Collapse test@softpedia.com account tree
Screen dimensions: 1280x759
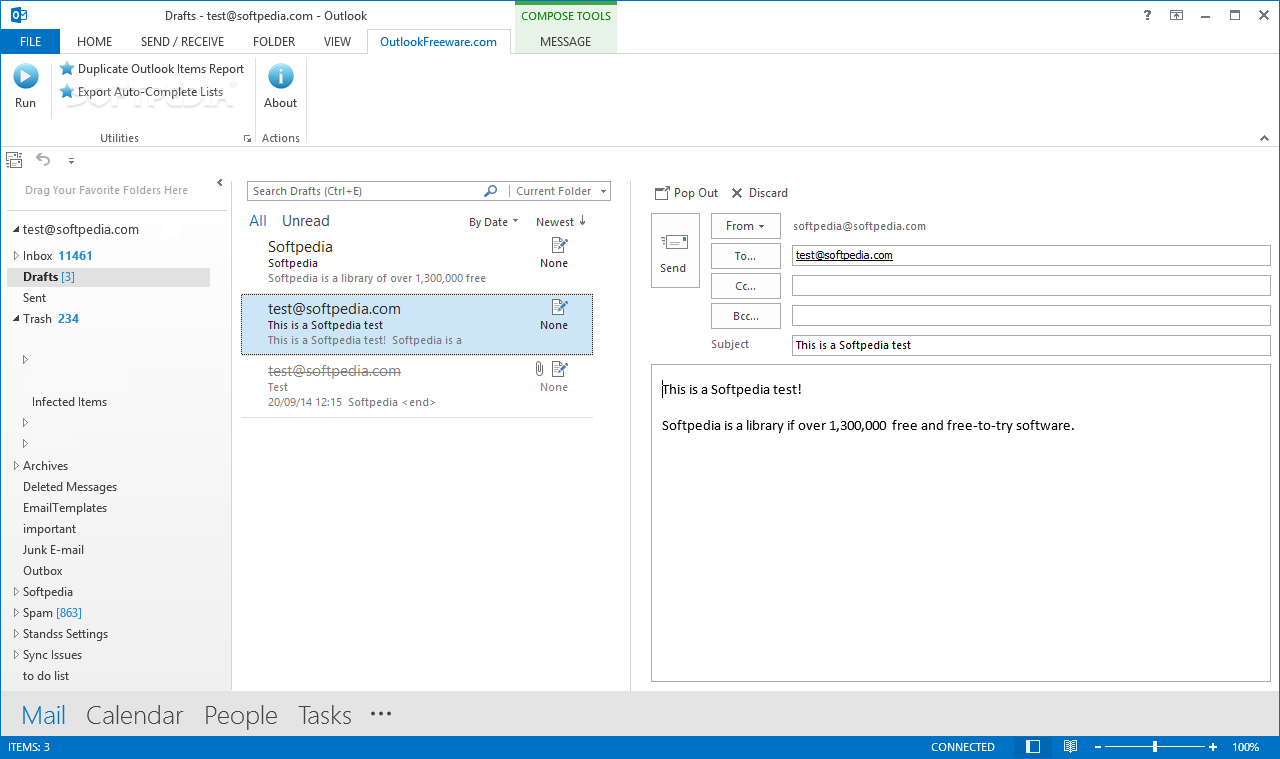pos(16,230)
